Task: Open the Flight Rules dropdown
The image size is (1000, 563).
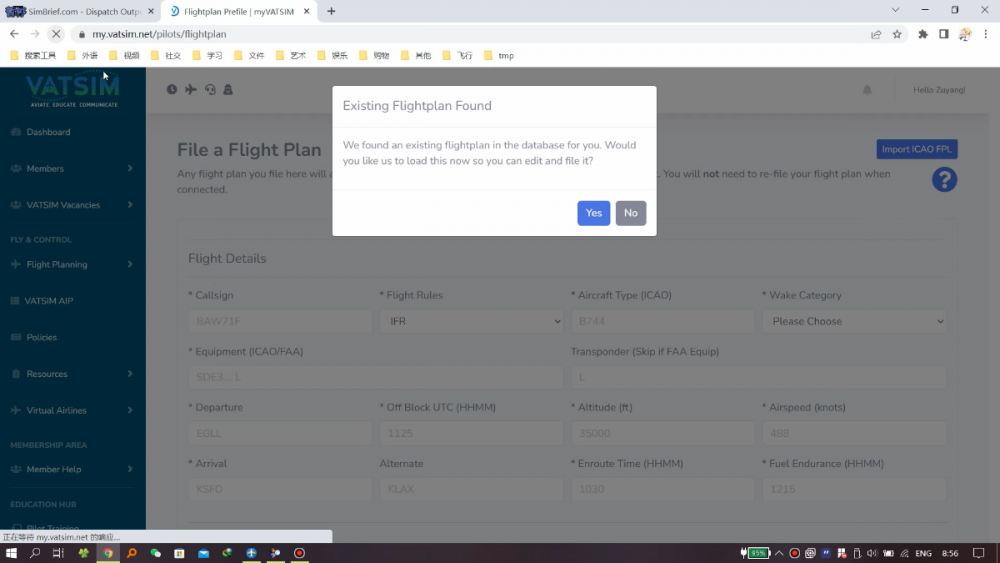Action: coord(471,321)
